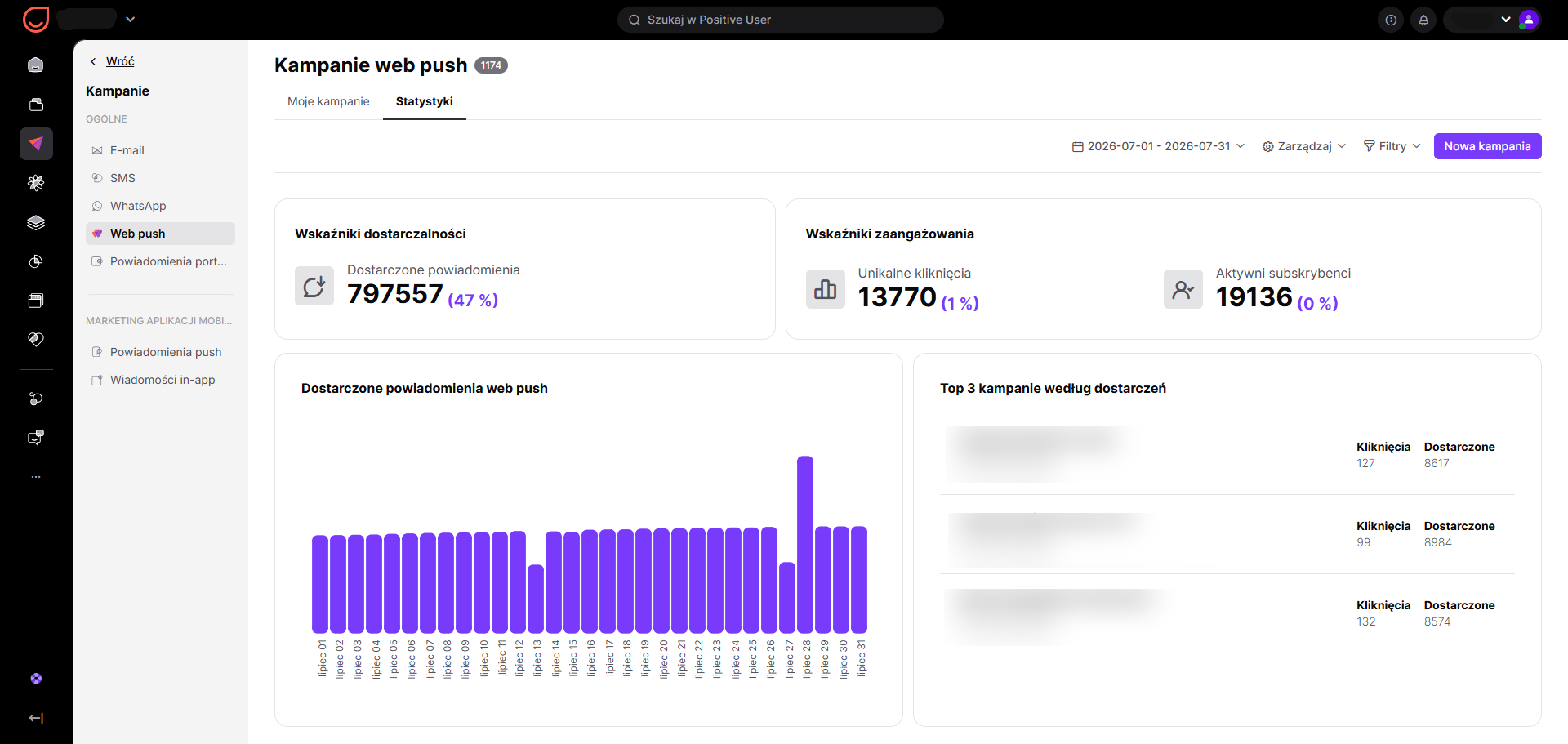This screenshot has width=1568, height=744.
Task: Click the notification bell icon
Action: click(1423, 20)
